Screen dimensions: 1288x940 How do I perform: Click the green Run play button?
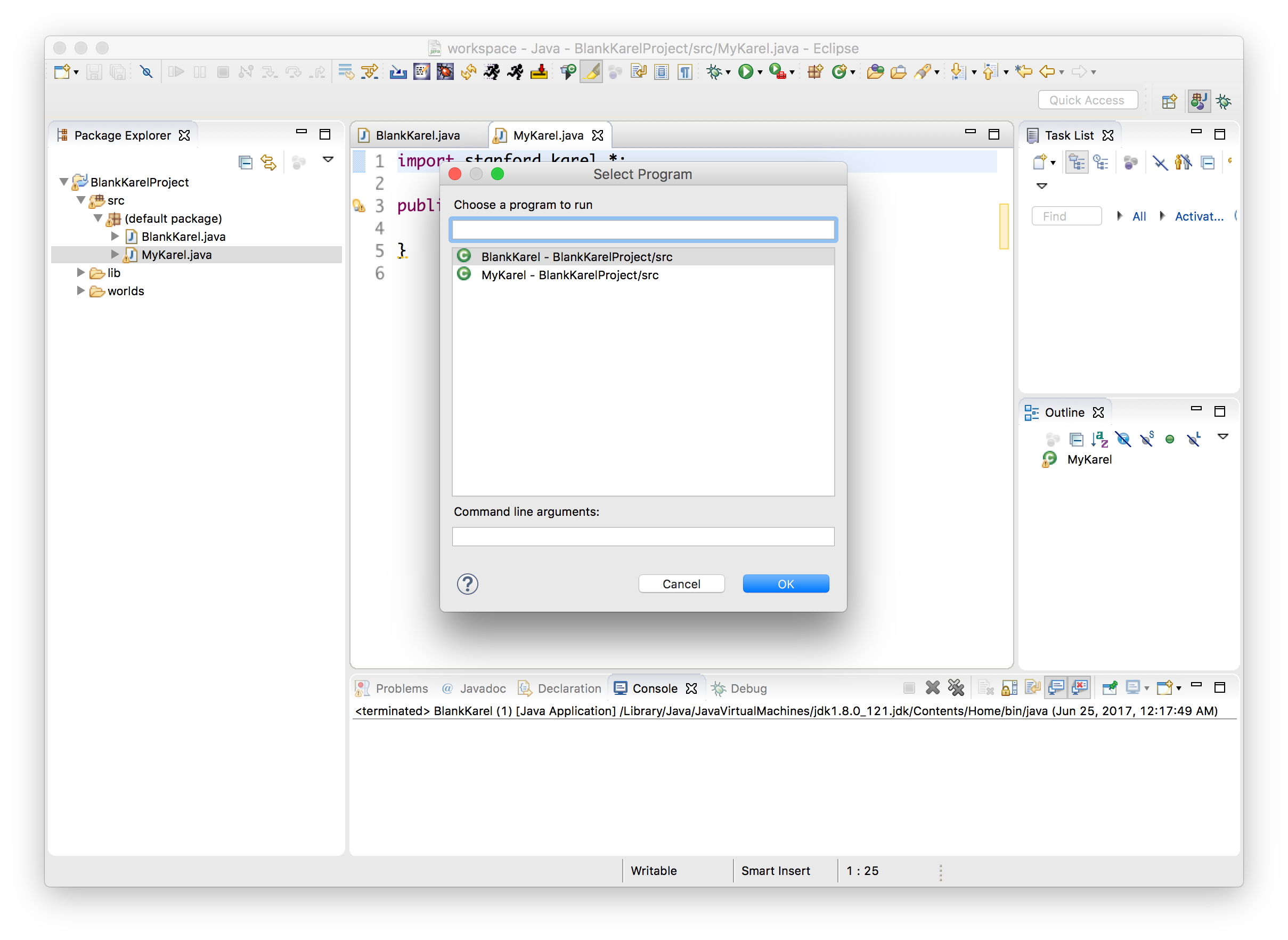point(745,72)
